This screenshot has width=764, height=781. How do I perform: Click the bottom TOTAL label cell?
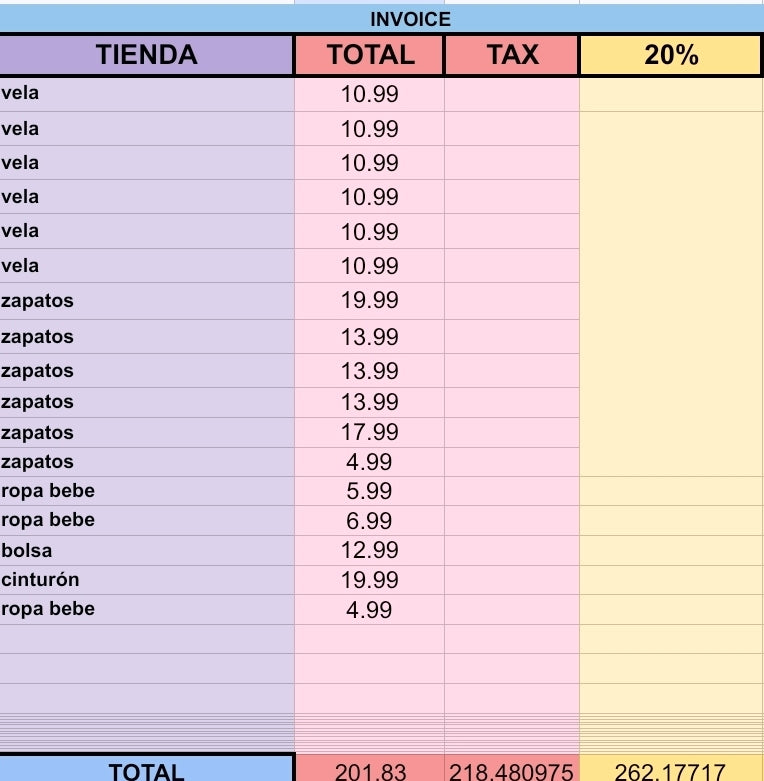[146, 769]
